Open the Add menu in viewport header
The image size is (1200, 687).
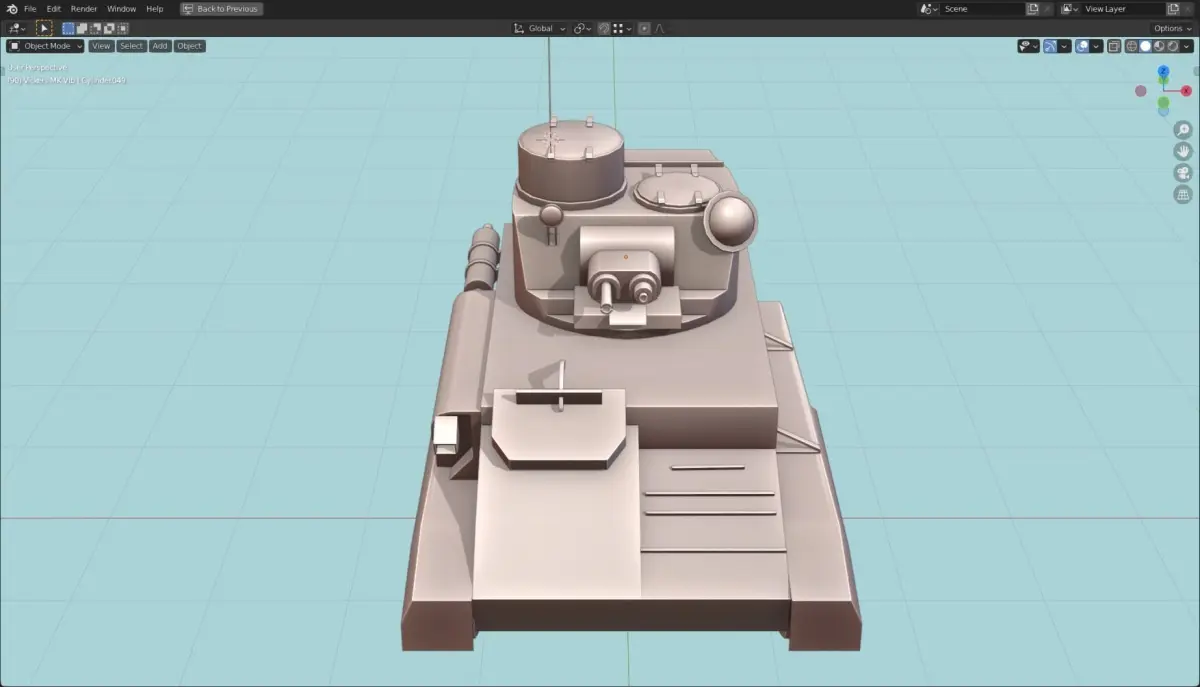click(x=160, y=46)
